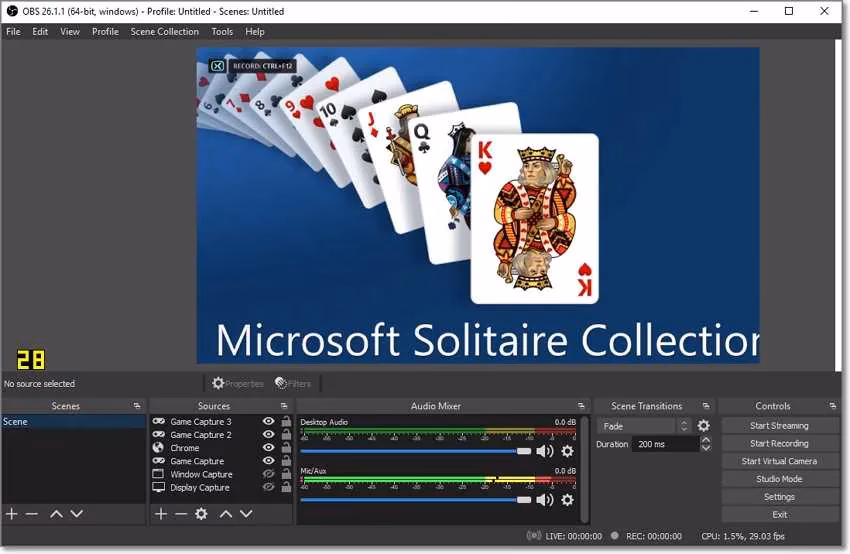Pop out the Sources dock panel
850x554 pixels.
(x=284, y=405)
